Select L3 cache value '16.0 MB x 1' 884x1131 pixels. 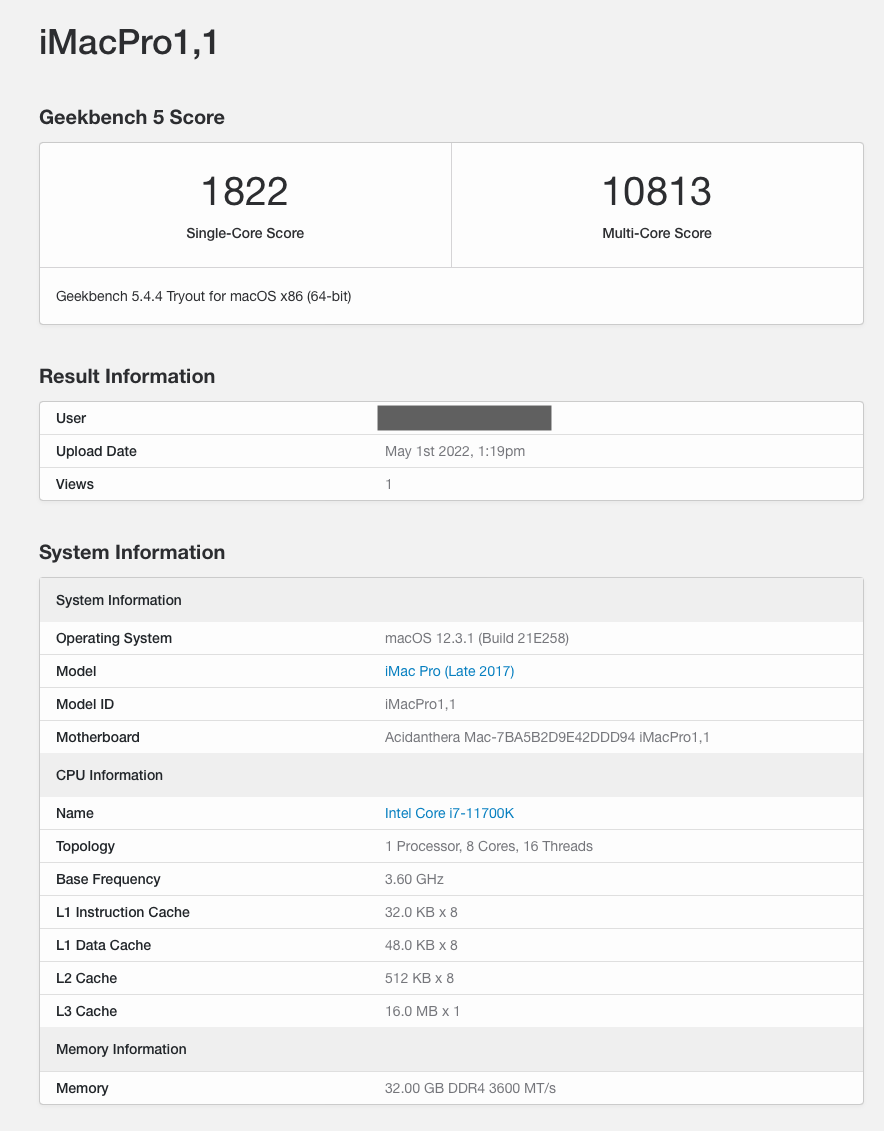coord(422,1012)
